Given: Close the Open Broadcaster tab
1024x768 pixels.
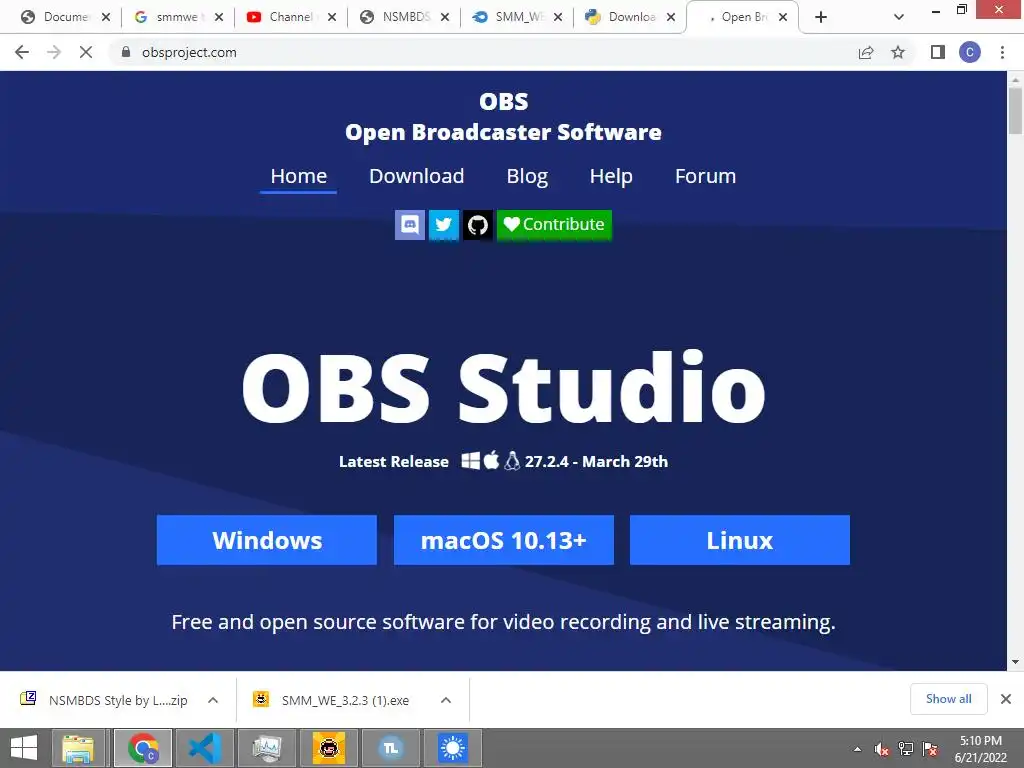Looking at the screenshot, I should (783, 17).
